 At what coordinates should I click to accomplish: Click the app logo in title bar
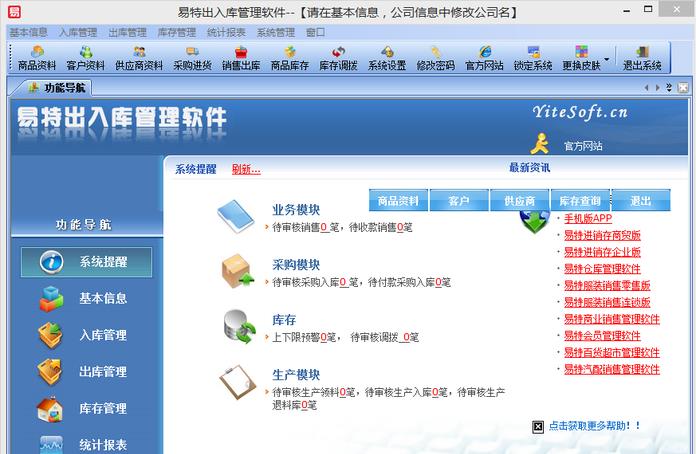pyautogui.click(x=14, y=11)
